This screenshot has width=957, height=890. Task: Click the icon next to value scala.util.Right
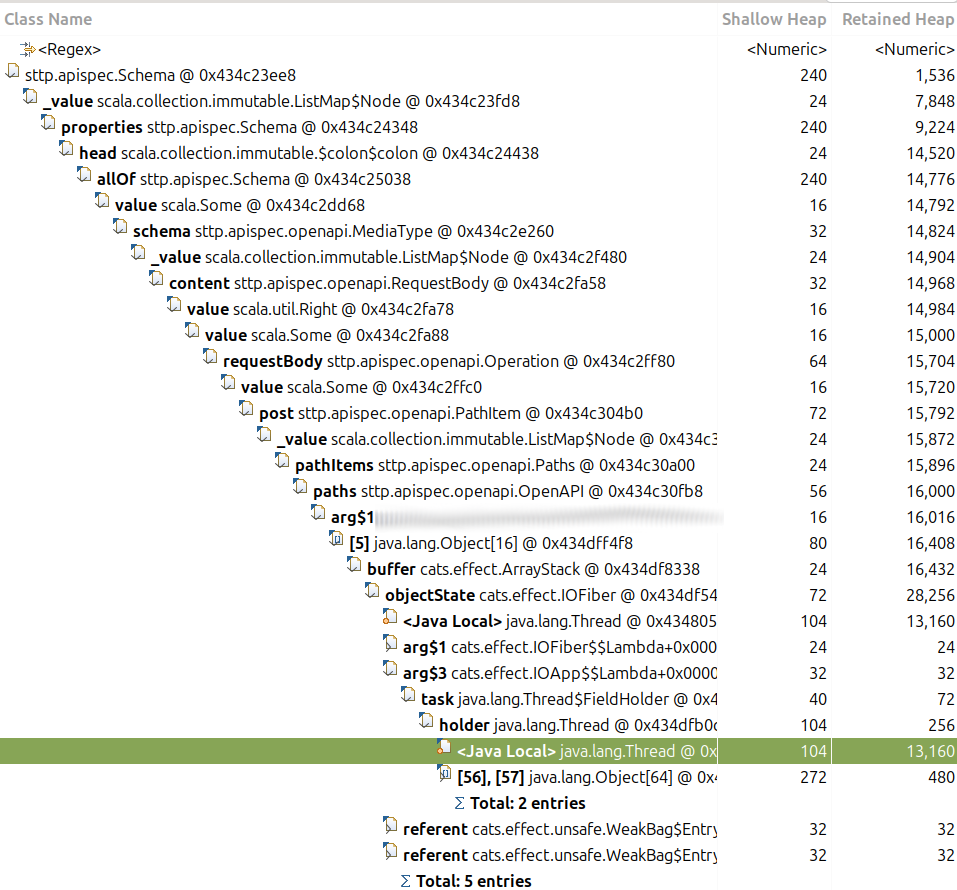coord(174,305)
